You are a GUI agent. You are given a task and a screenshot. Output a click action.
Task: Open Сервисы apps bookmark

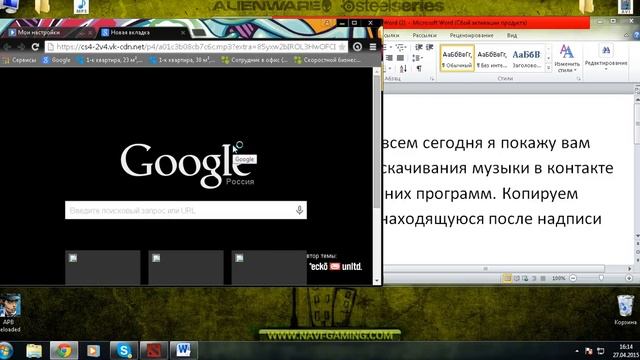19,60
